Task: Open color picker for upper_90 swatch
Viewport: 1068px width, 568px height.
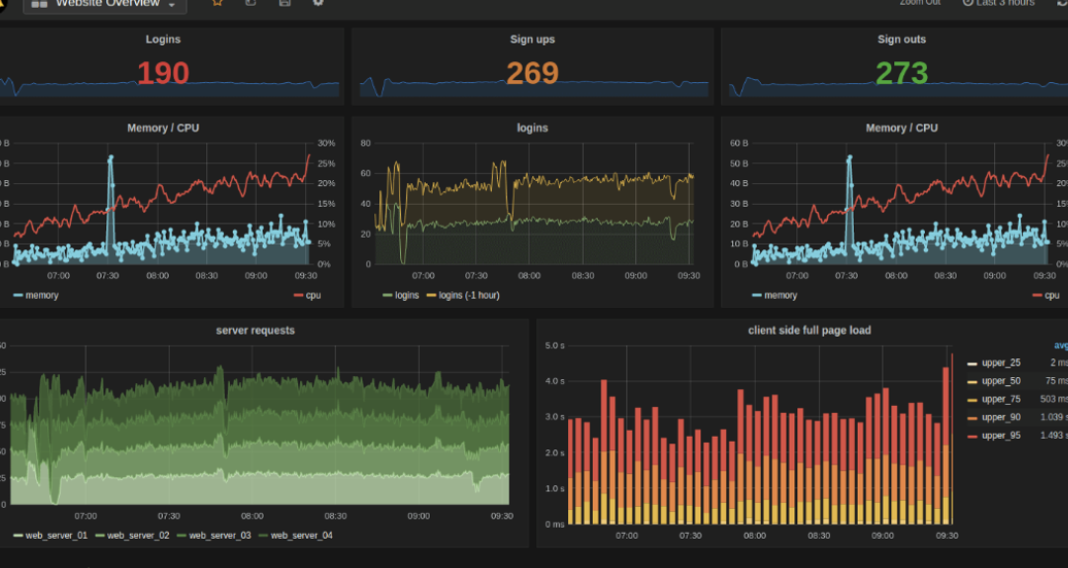Action: (972, 418)
